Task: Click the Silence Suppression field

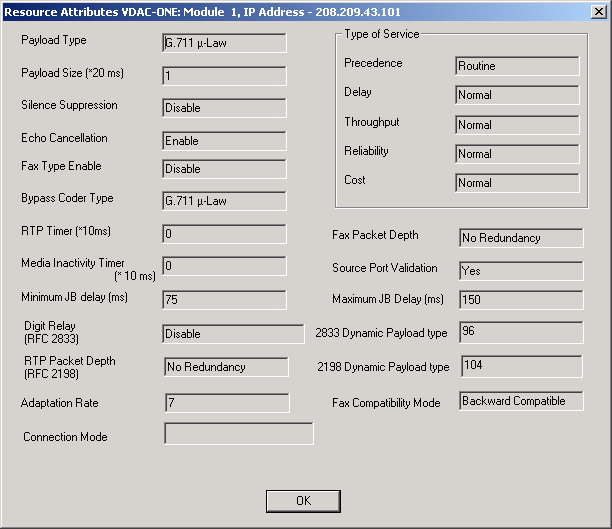Action: tap(224, 108)
